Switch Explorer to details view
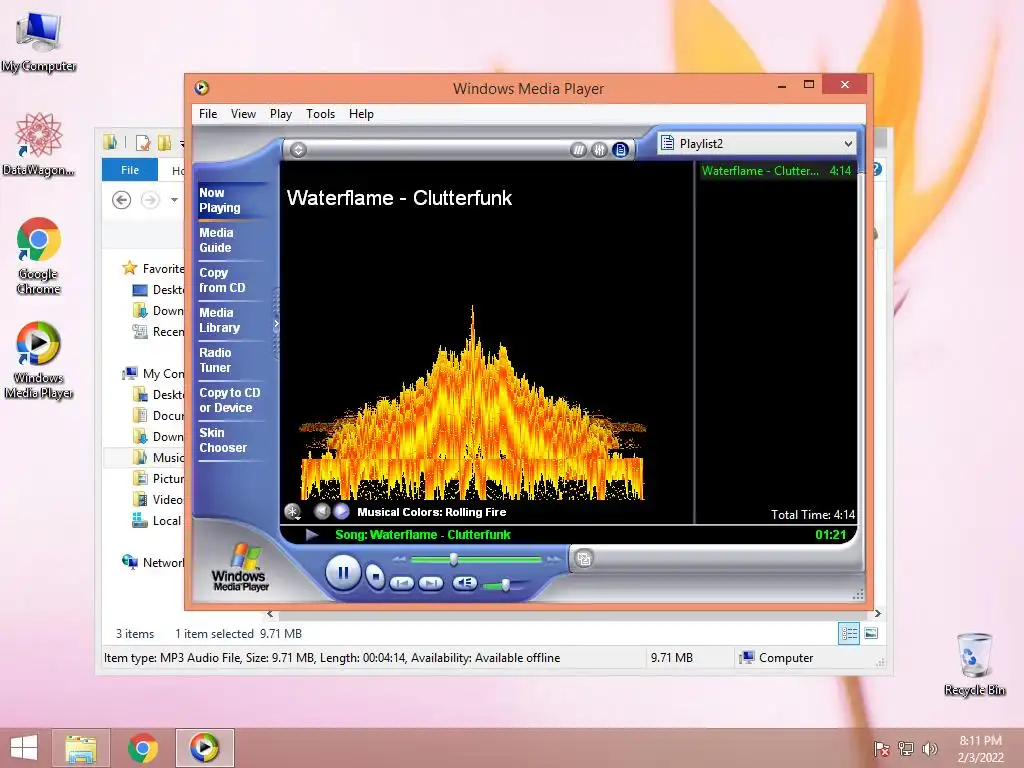Screen dimensions: 1024x768 (849, 633)
